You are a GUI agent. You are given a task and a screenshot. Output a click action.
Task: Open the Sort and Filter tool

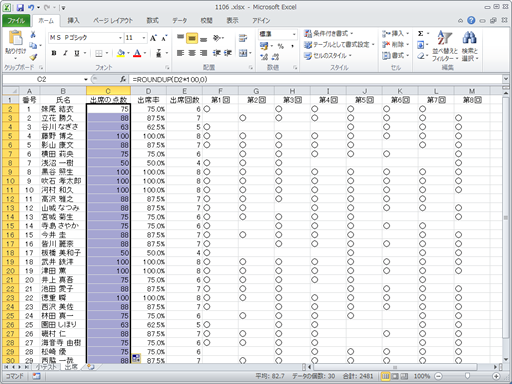point(445,46)
